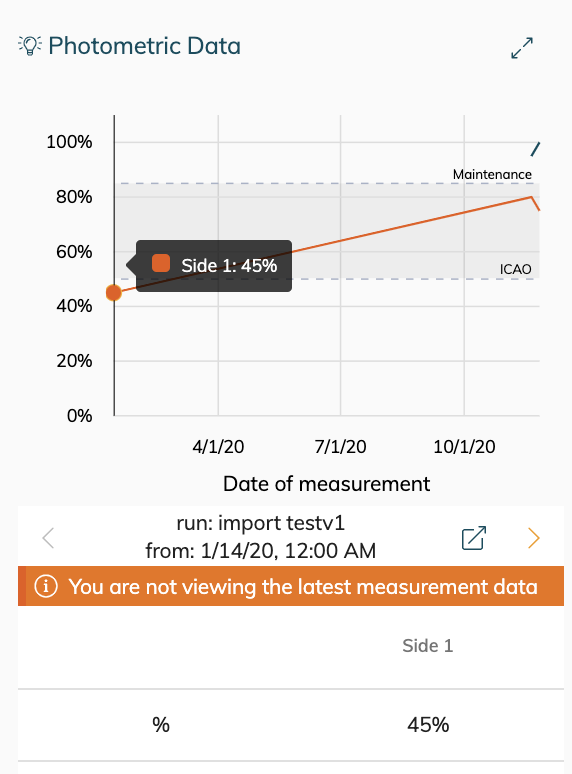The width and height of the screenshot is (572, 774).
Task: Click the lightbulb icon beside Photometric Data
Action: [x=30, y=46]
